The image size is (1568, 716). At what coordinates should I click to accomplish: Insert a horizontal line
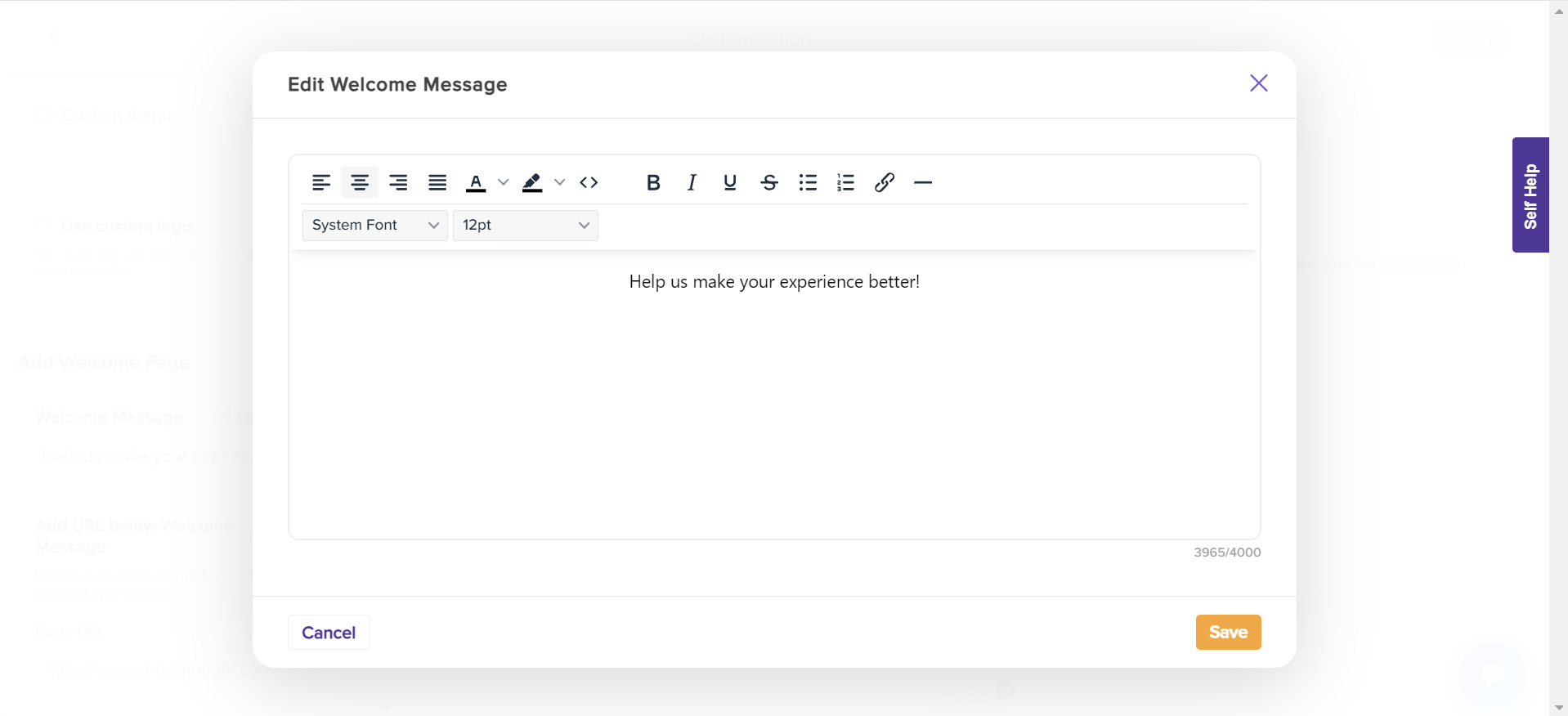(923, 182)
